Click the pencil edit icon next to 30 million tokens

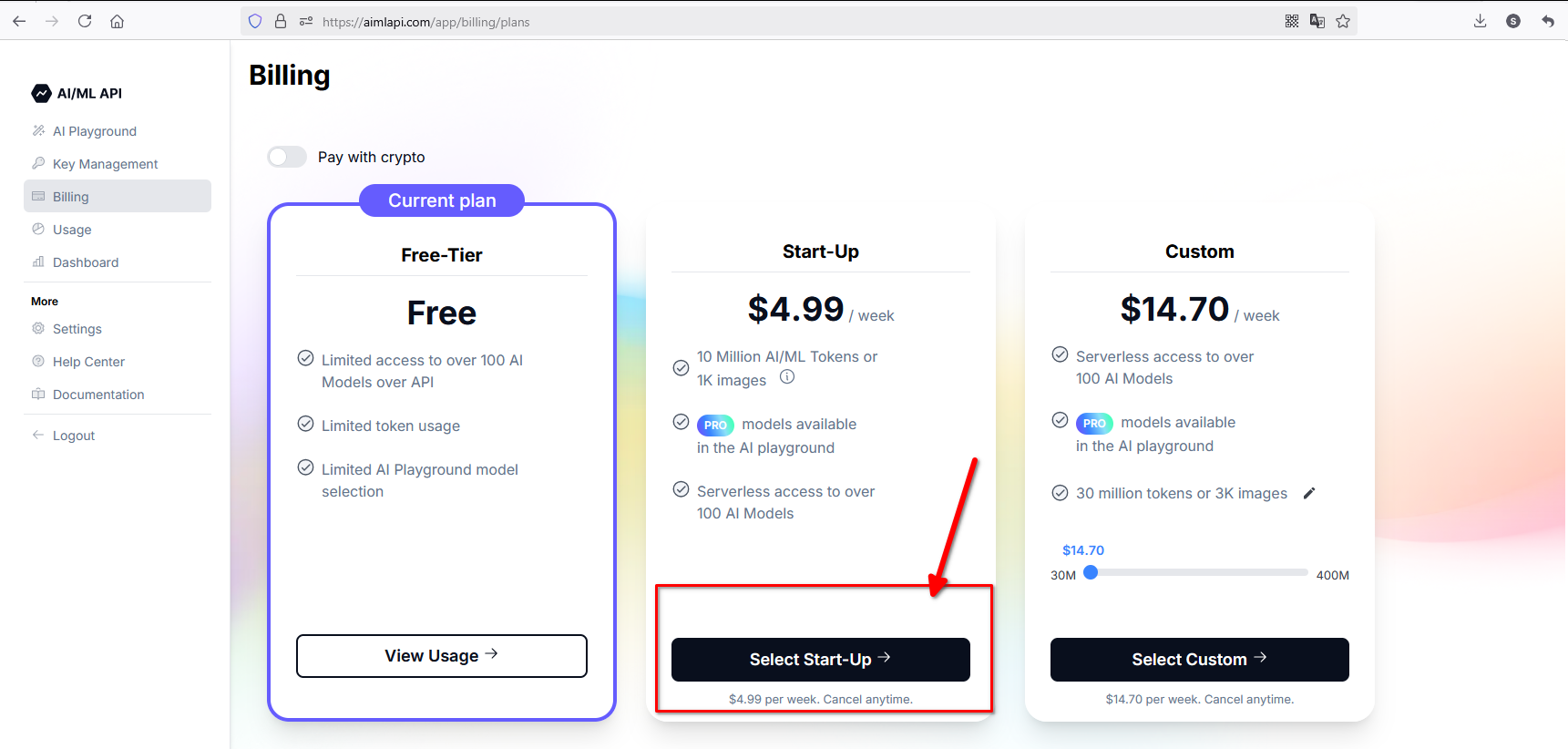pos(1309,493)
